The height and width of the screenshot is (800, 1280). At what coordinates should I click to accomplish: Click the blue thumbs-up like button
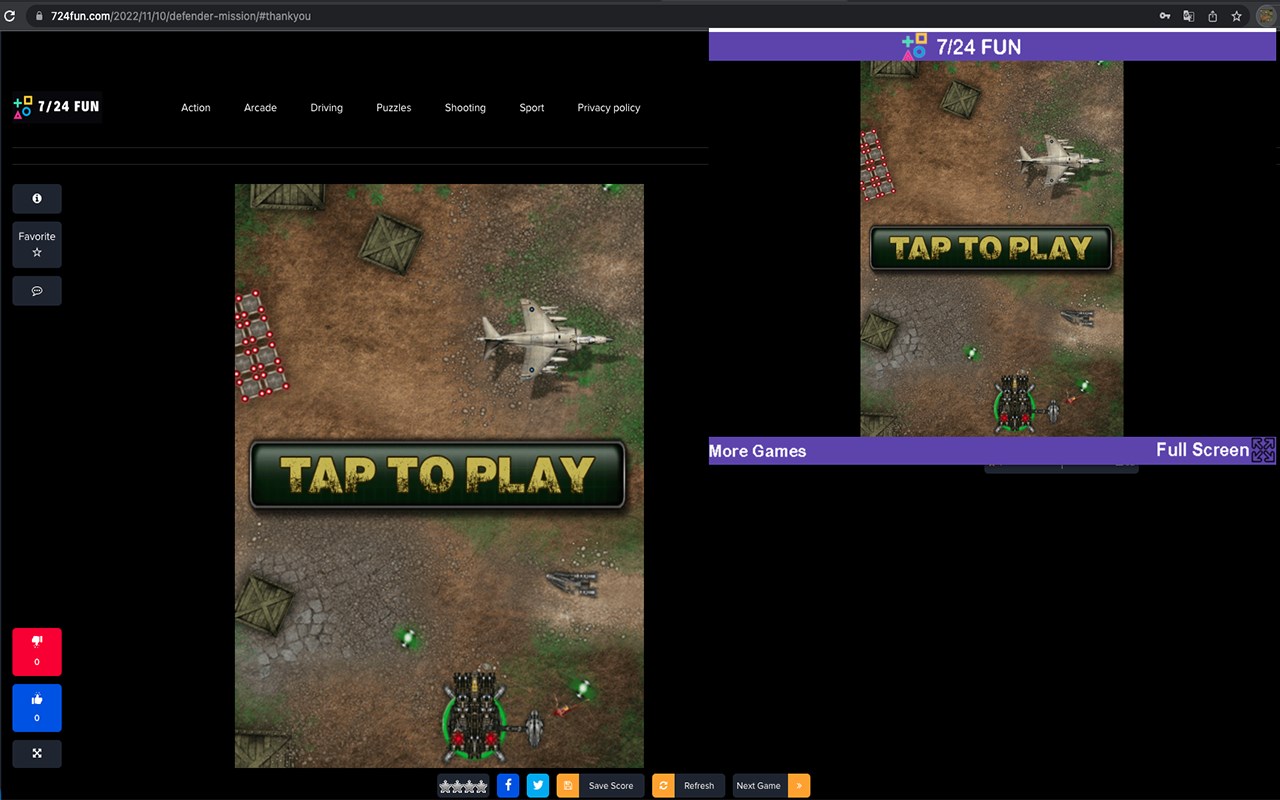[37, 708]
